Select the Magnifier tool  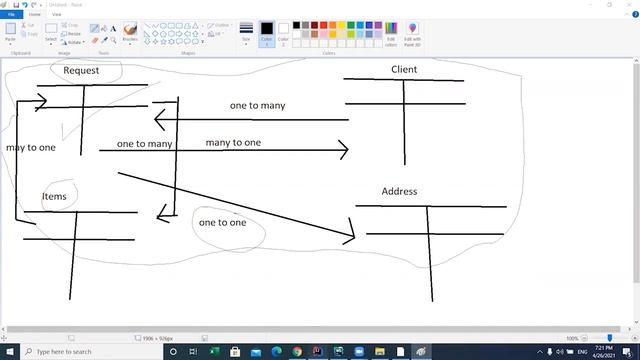pyautogui.click(x=113, y=40)
